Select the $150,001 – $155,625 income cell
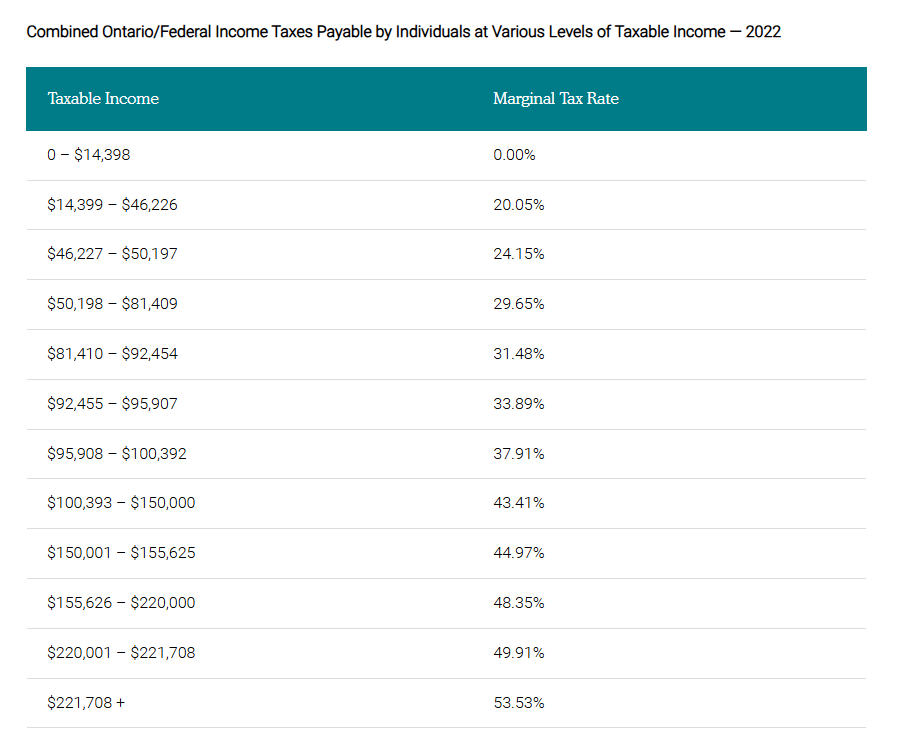 [x=121, y=553]
